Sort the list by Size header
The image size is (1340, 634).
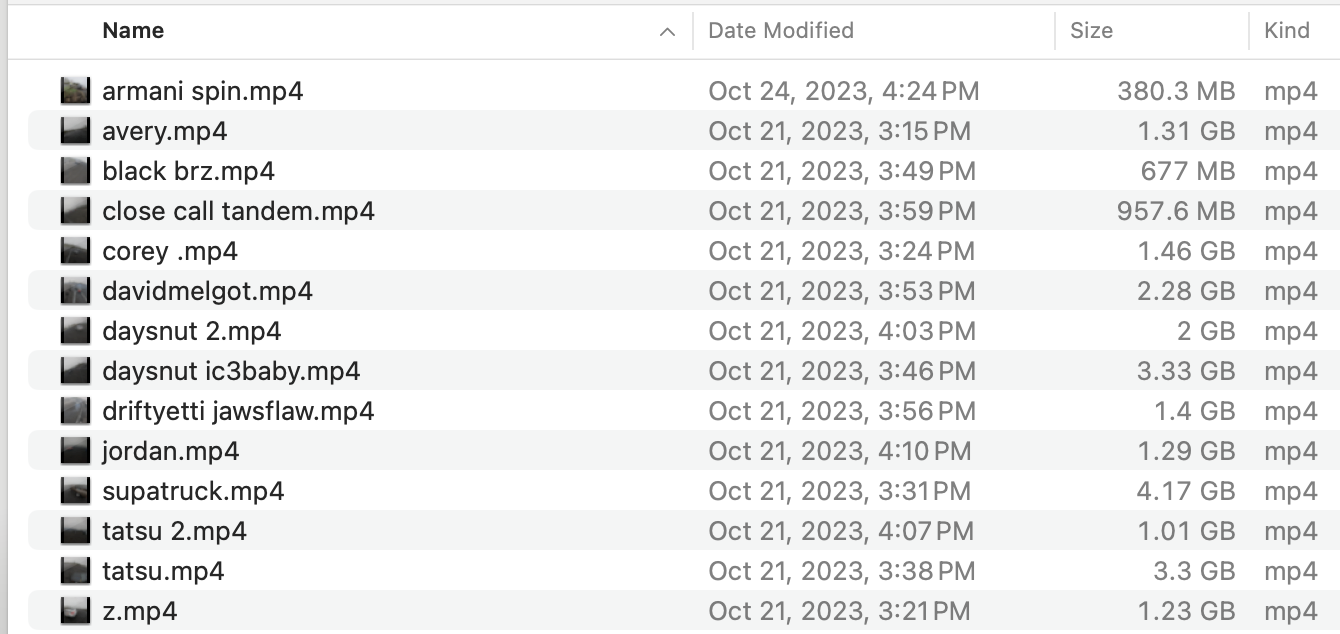click(1091, 31)
